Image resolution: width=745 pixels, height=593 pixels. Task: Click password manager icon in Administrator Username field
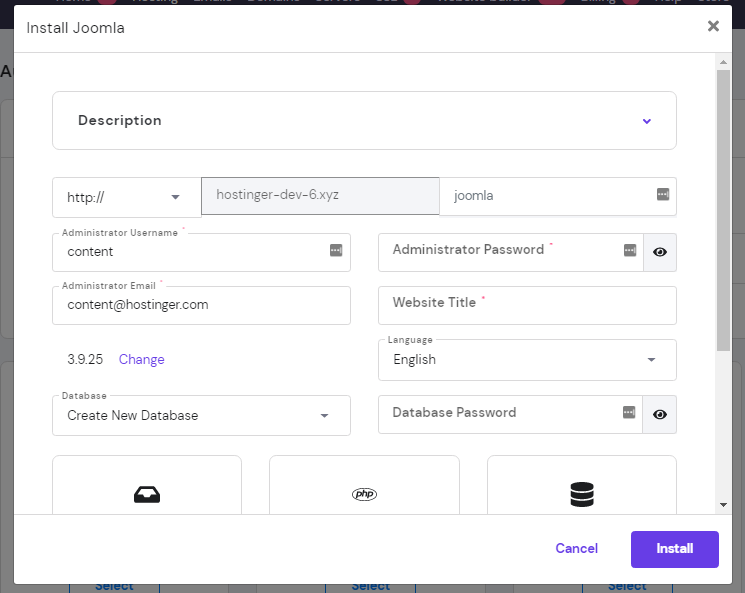click(x=336, y=250)
